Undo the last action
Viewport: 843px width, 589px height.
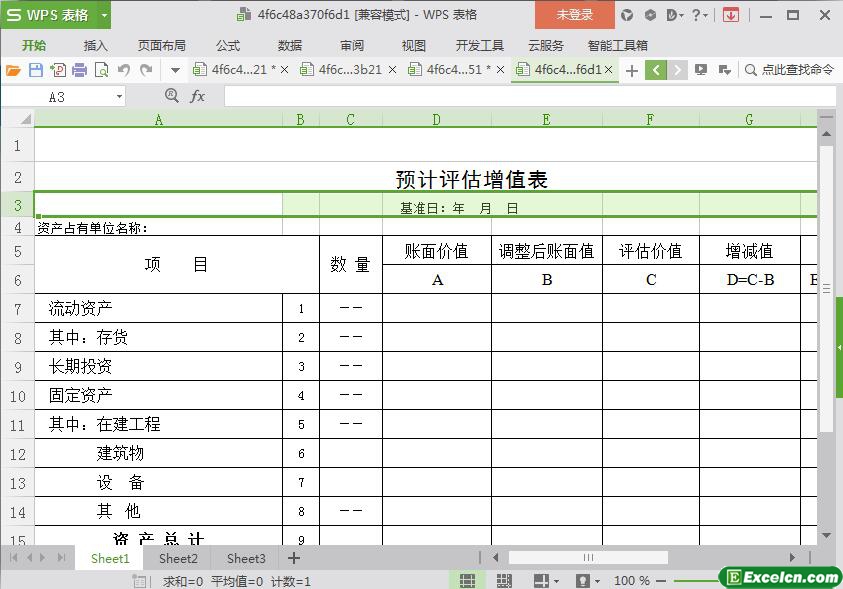click(124, 70)
